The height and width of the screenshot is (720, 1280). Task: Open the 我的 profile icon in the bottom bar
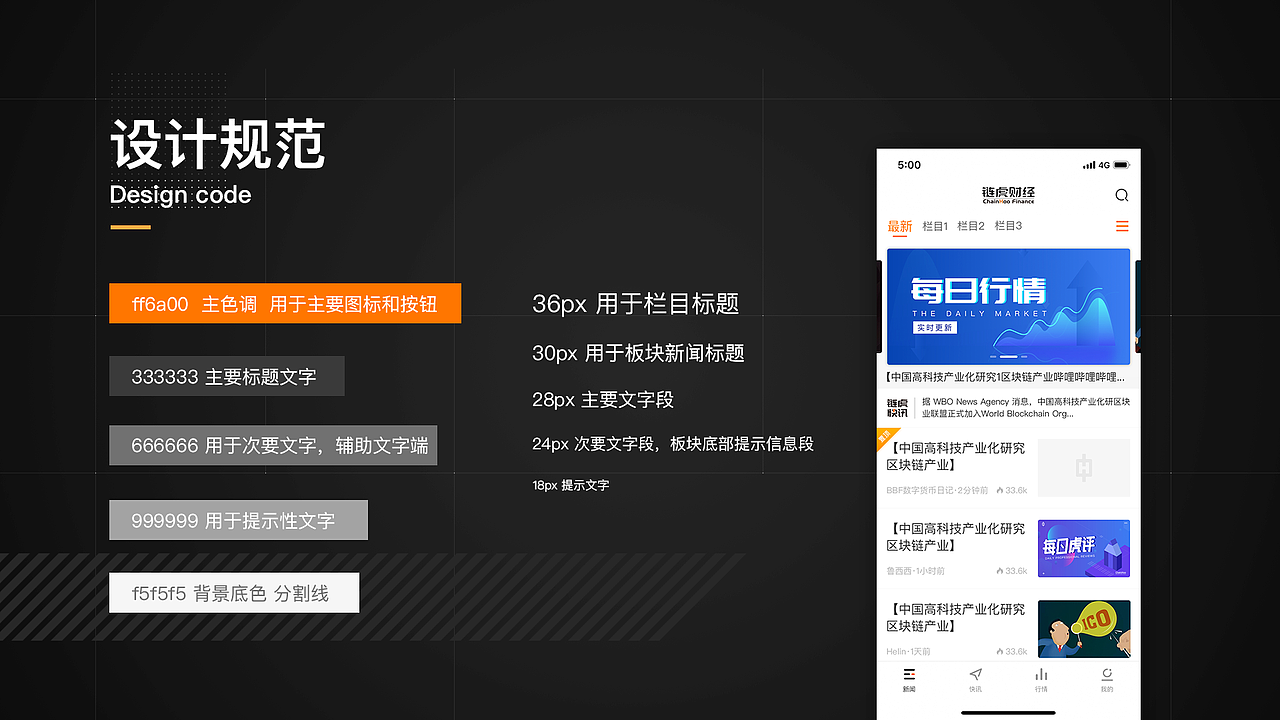click(1107, 674)
